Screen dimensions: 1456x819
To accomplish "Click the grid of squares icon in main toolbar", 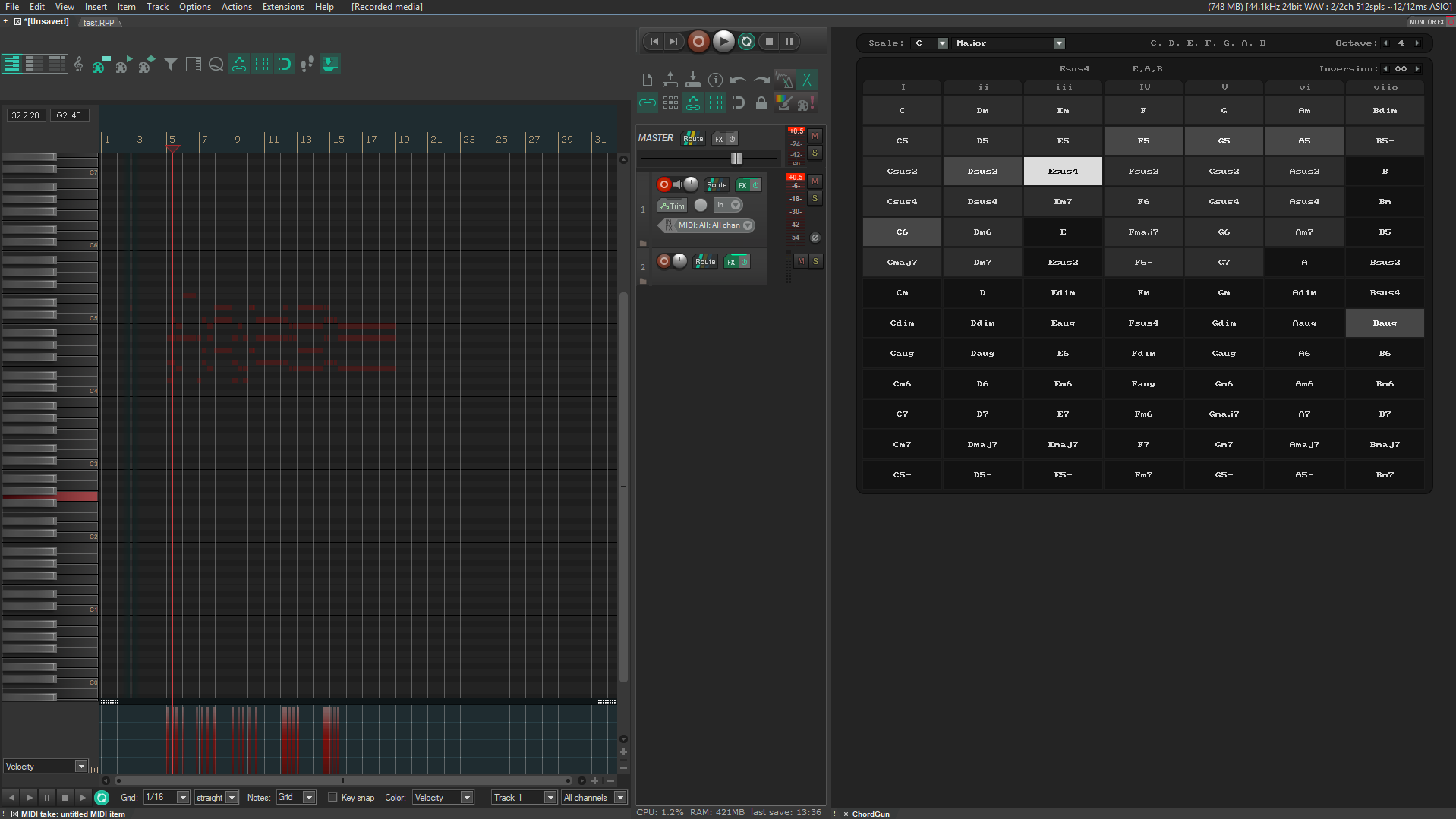I will point(670,102).
